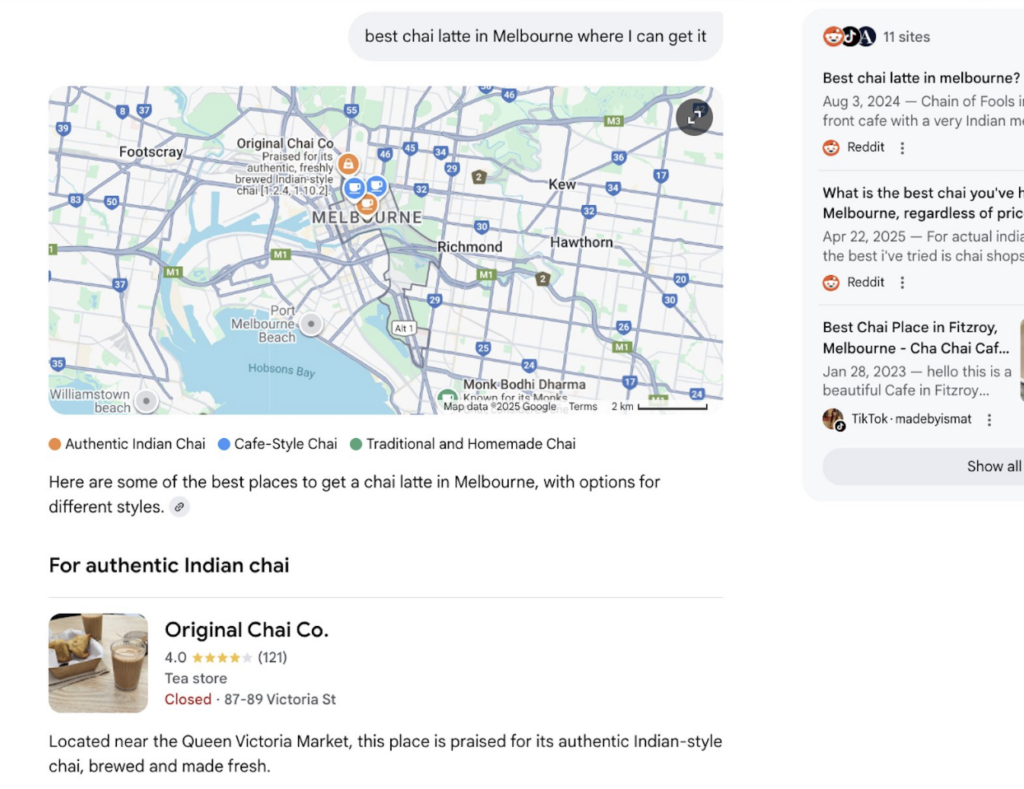Open the "Best chai latte in melbourne?" result
The image size is (1024, 789).
921,78
